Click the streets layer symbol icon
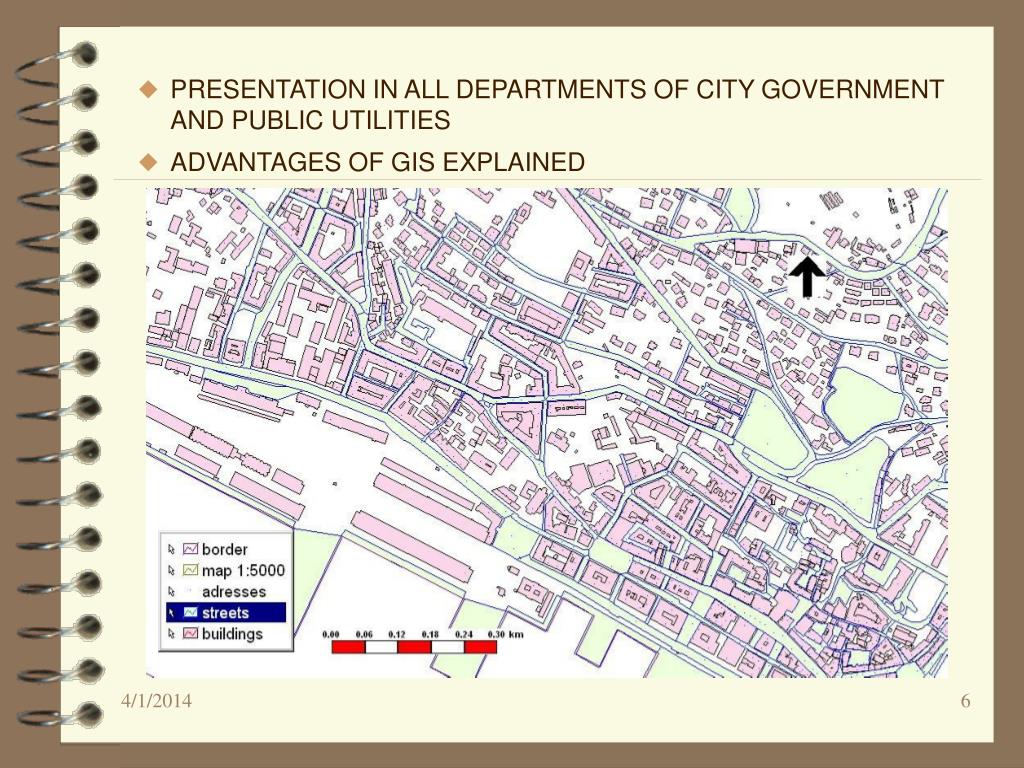The height and width of the screenshot is (768, 1024). pos(190,613)
